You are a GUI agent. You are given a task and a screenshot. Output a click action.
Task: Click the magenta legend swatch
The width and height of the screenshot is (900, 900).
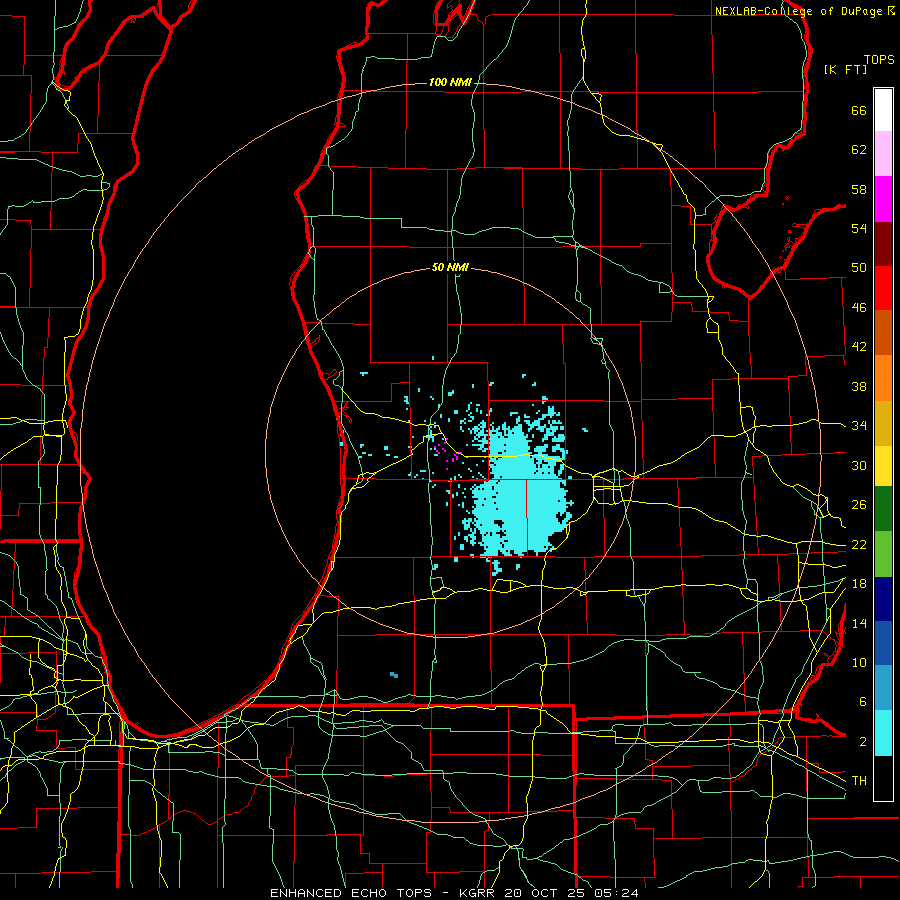pos(883,199)
